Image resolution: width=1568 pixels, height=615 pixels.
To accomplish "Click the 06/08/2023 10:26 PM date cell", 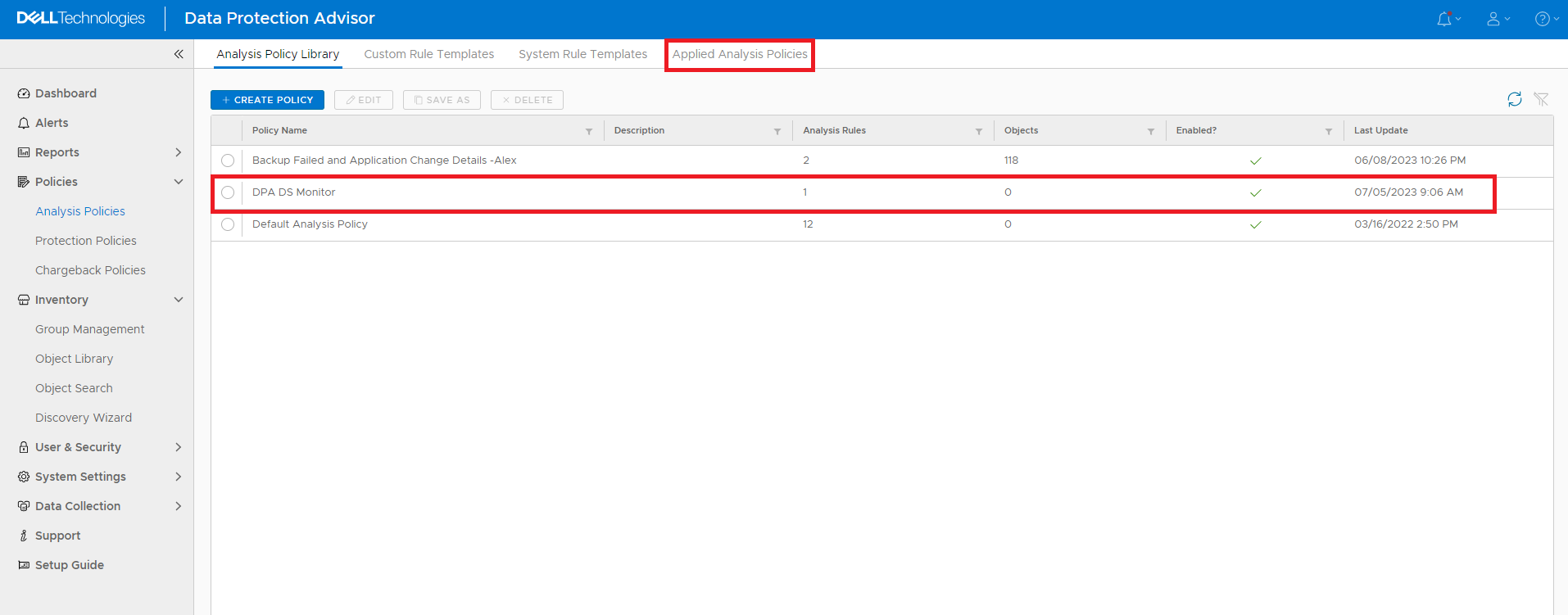I will 1410,161.
